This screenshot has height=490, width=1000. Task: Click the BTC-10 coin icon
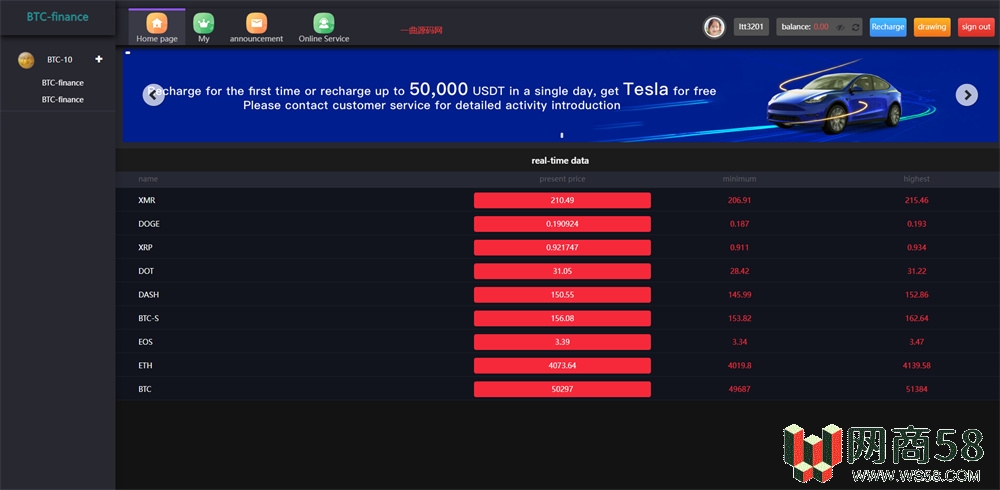pos(26,60)
